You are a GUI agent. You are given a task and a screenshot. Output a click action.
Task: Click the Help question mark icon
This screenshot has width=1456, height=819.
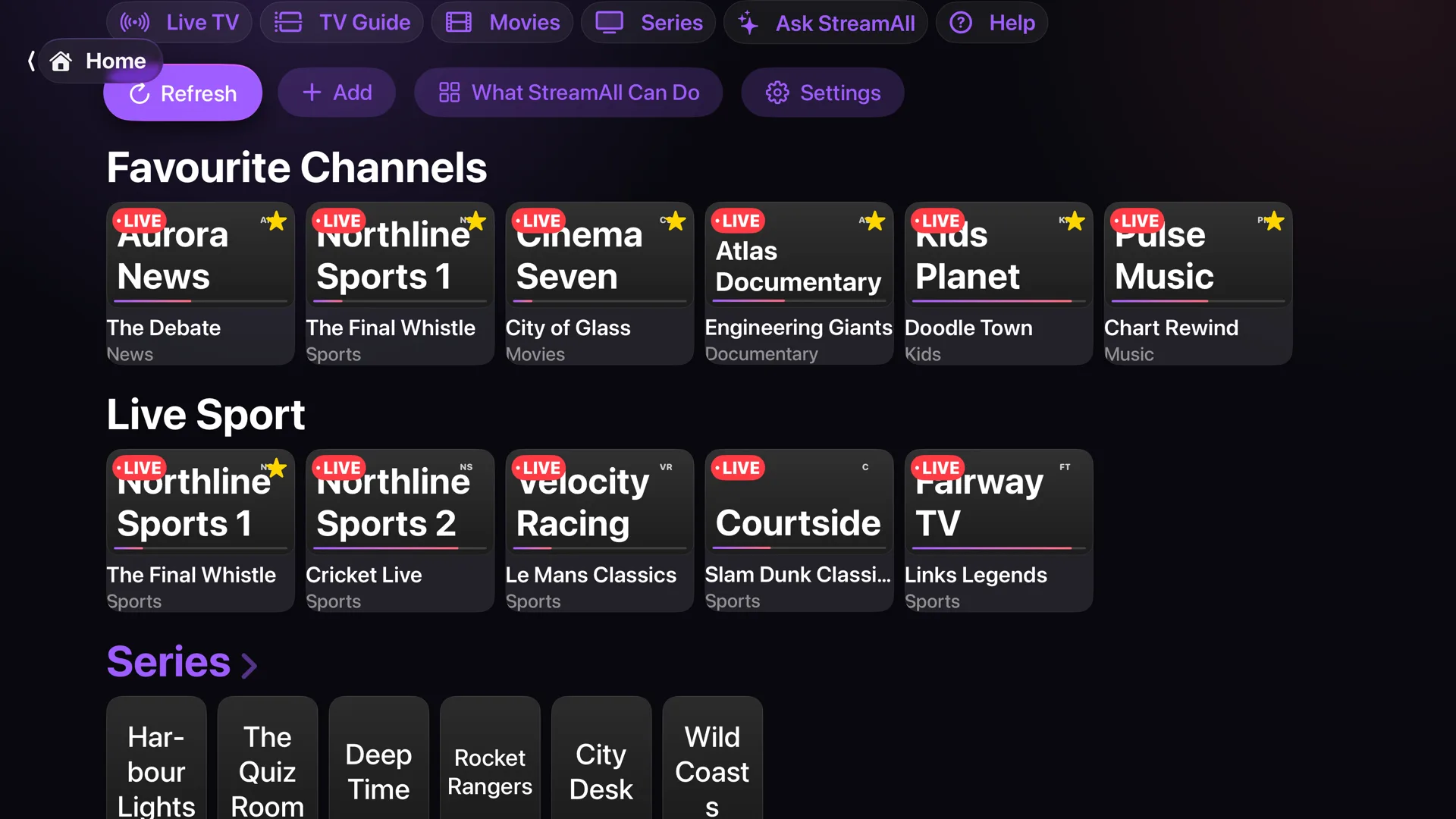tap(961, 23)
